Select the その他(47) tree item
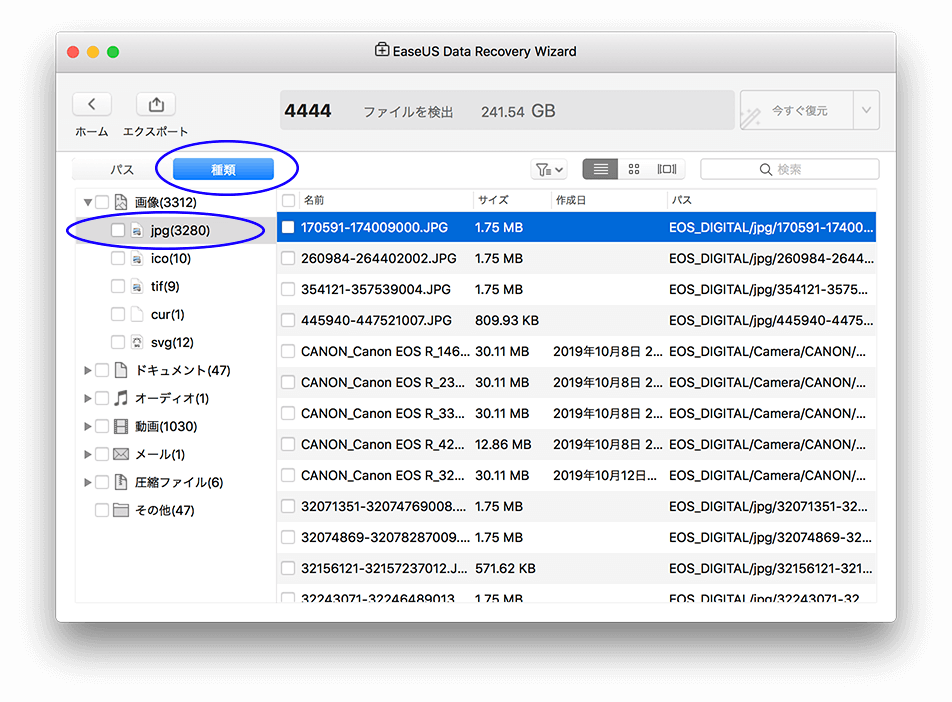 165,510
